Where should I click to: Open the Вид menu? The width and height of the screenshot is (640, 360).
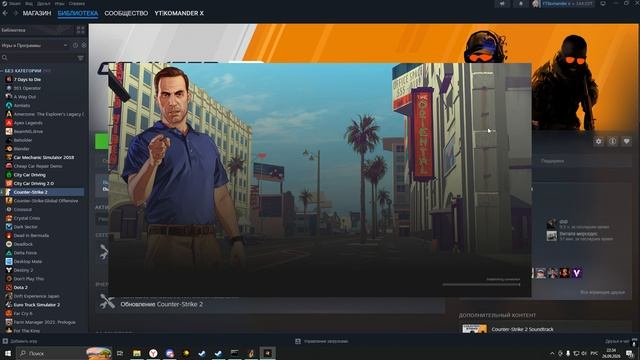[29, 3]
